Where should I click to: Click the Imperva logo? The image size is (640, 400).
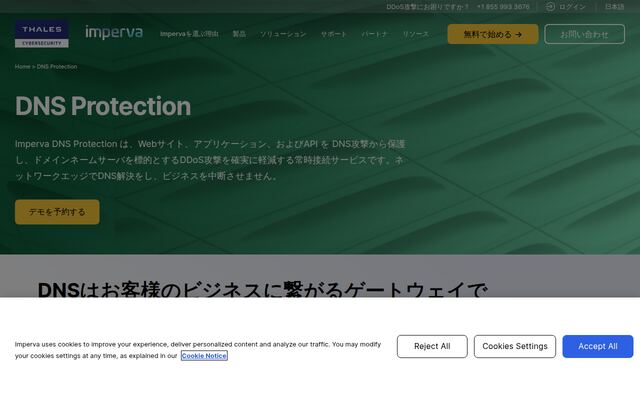coord(114,33)
